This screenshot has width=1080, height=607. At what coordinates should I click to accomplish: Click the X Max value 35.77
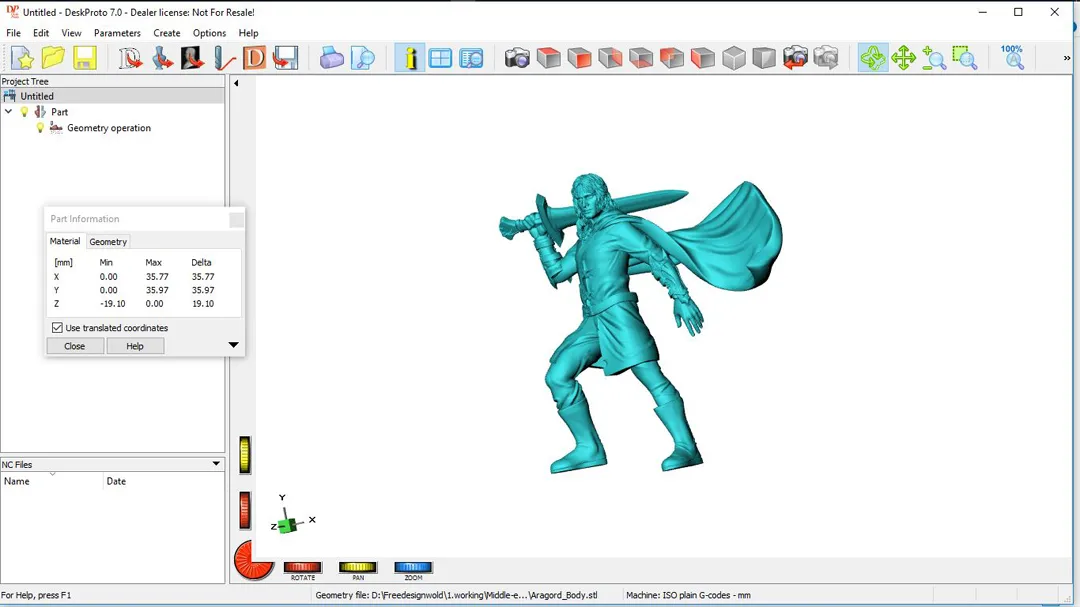(x=157, y=277)
